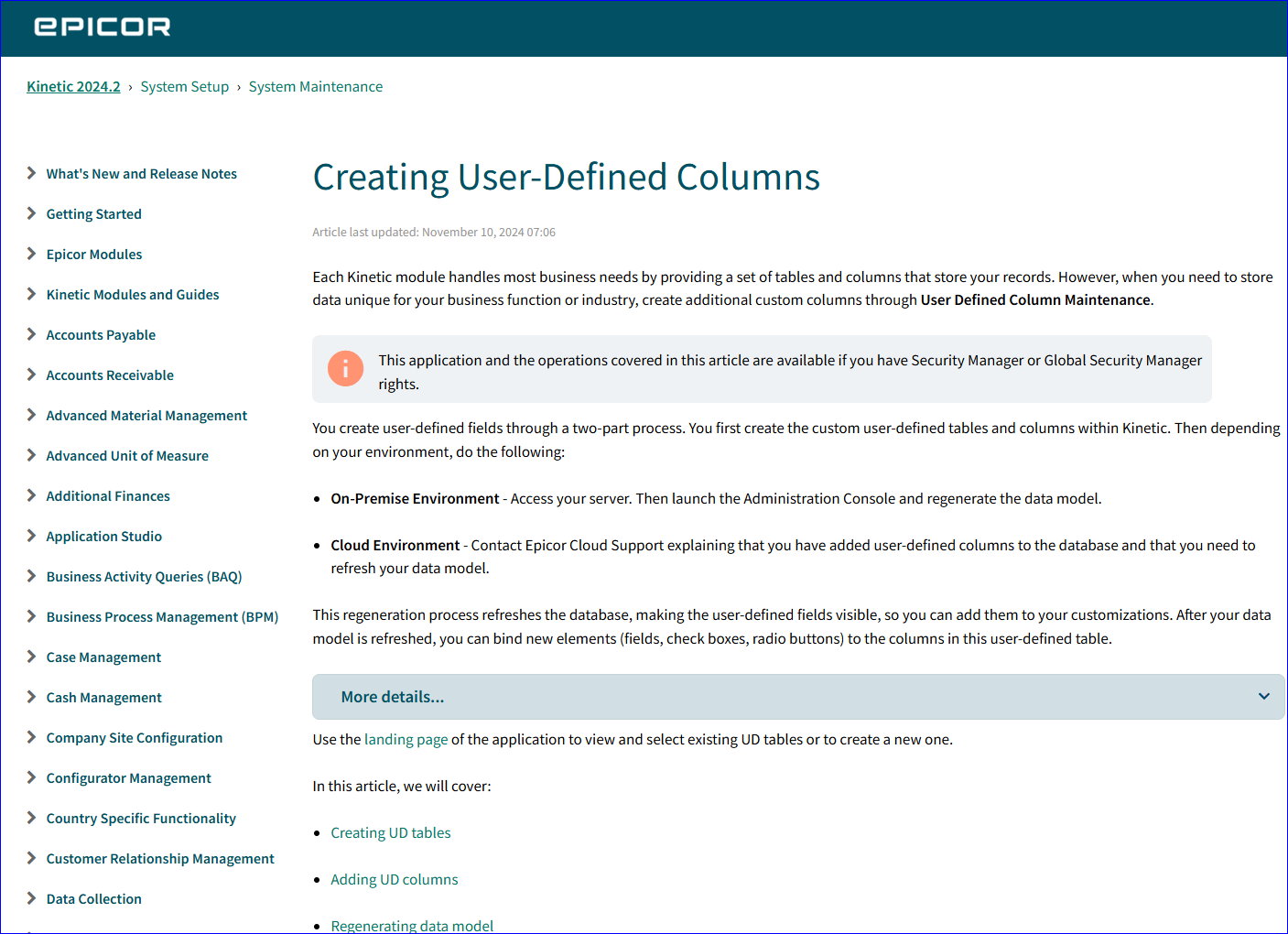The image size is (1288, 934).
Task: Open Business Process Management (BPM) topic
Action: [163, 617]
